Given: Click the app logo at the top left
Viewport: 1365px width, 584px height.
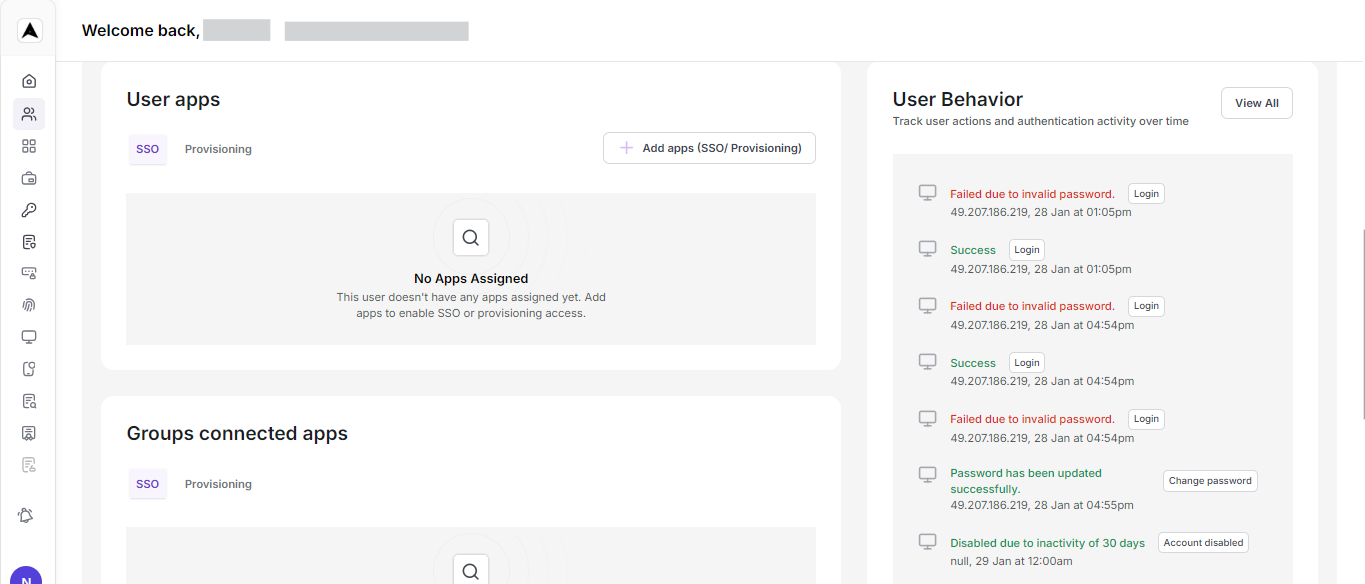Looking at the screenshot, I should coord(29,29).
